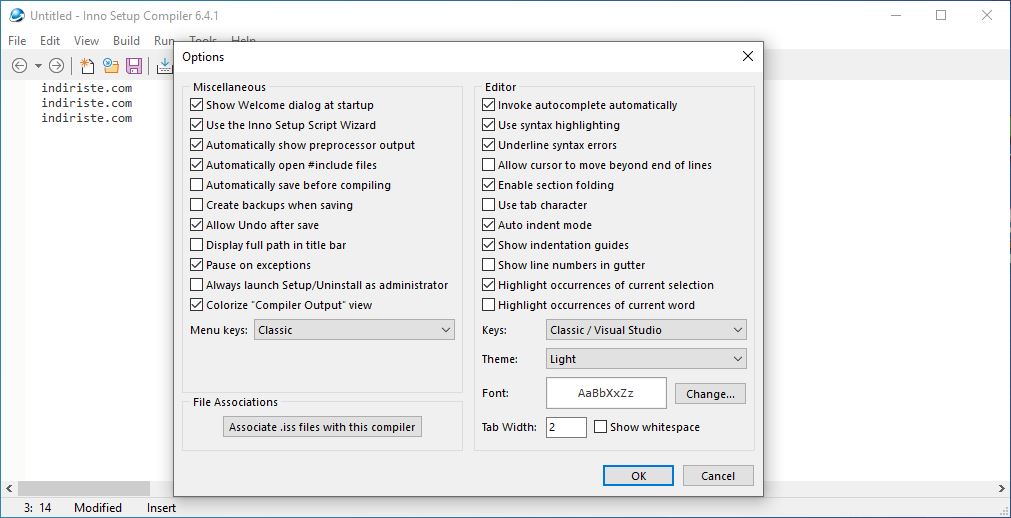Screen dimensions: 1011x518
Task: Open the View menu
Action: coord(86,41)
